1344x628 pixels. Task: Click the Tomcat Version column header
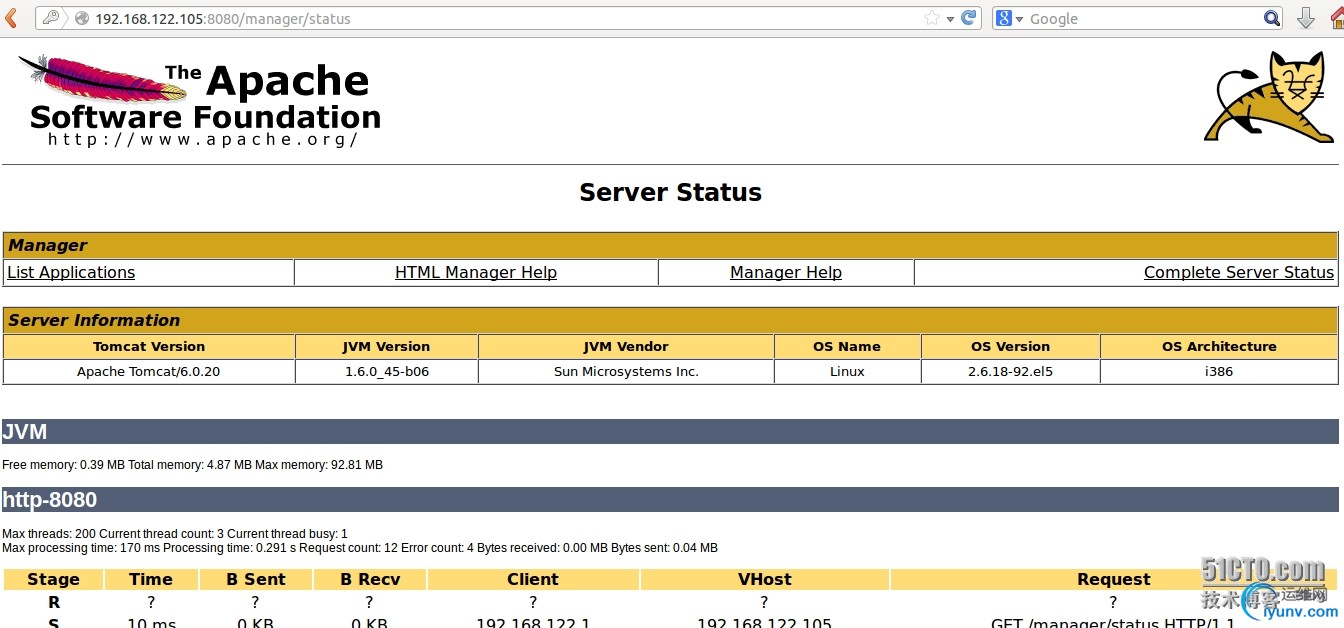149,346
